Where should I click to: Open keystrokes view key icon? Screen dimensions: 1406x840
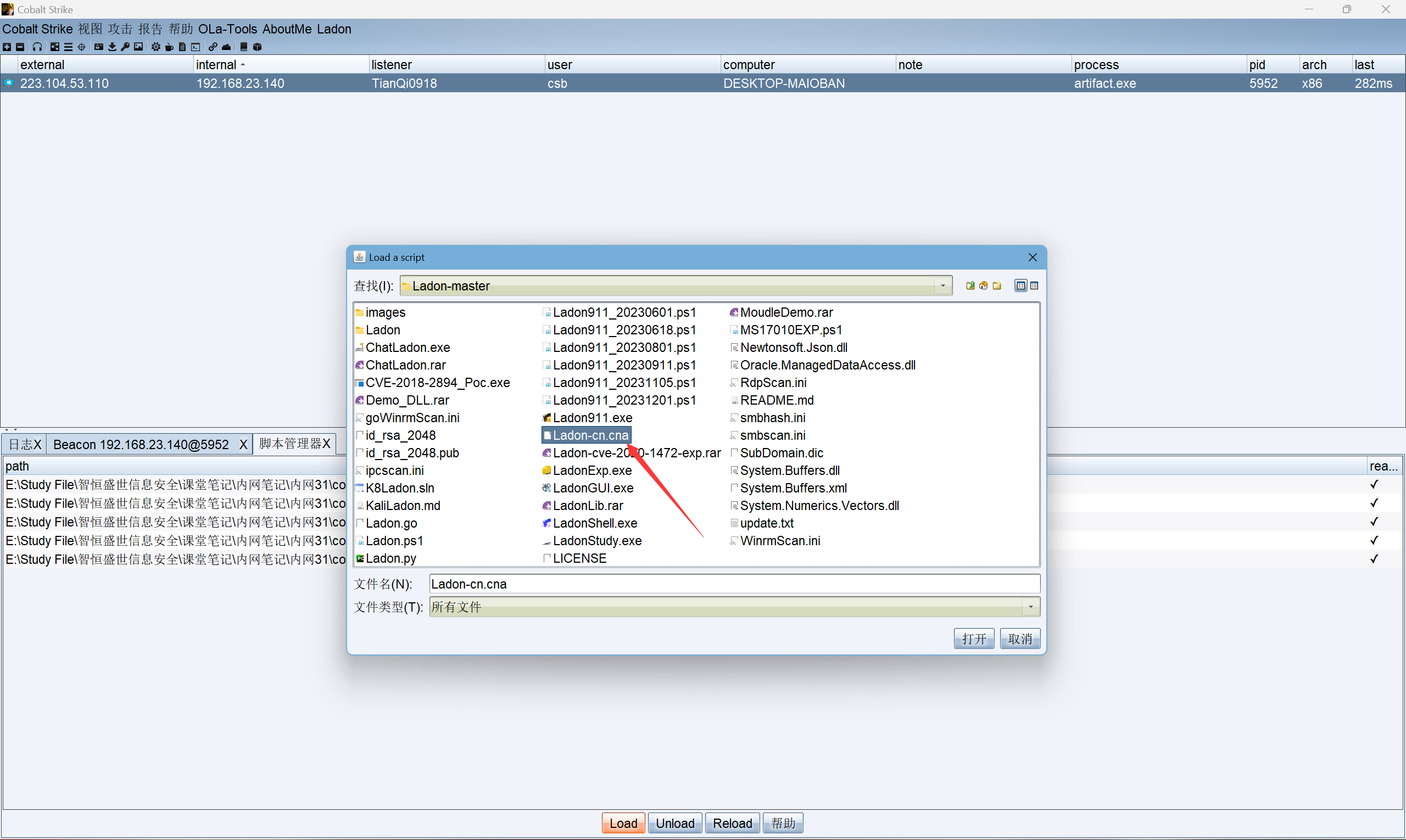point(125,47)
